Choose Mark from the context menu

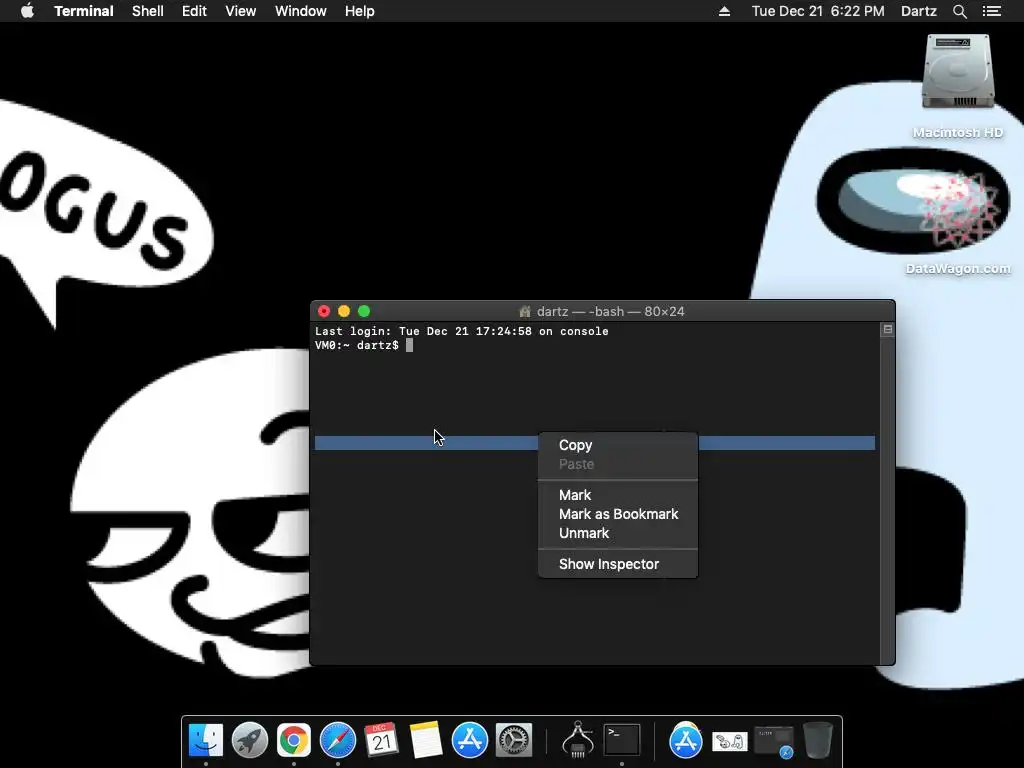point(618,495)
